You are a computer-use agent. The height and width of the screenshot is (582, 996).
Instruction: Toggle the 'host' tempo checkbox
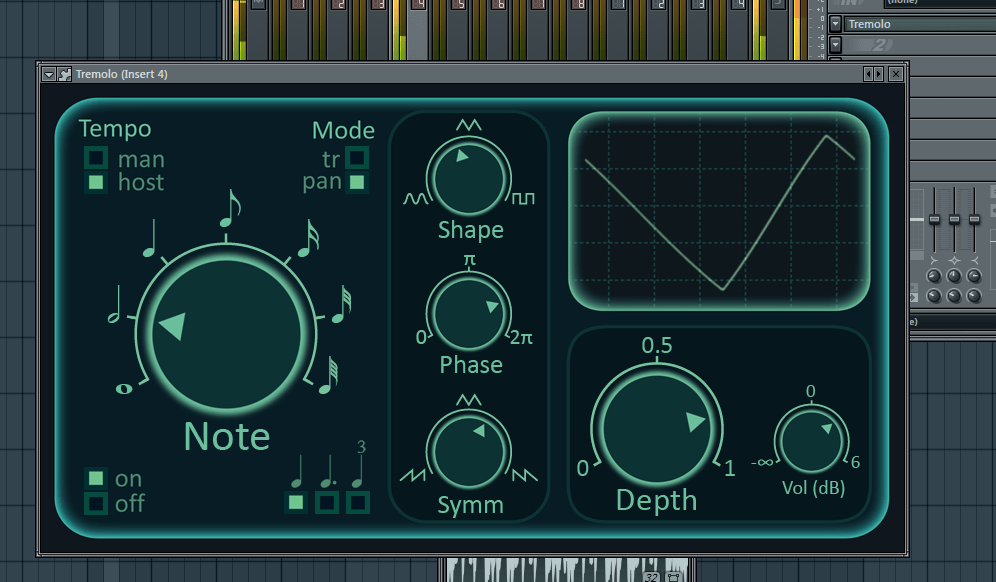(96, 183)
